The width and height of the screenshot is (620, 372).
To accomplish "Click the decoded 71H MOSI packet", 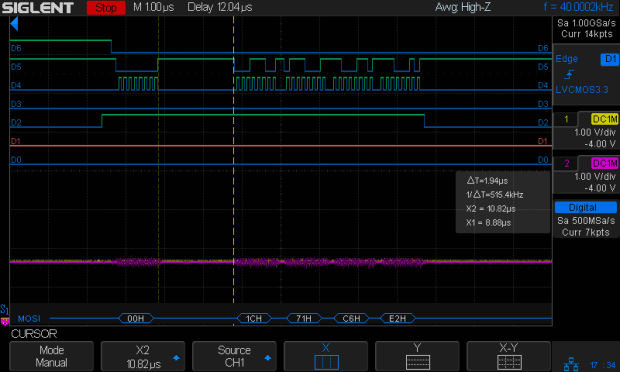I will coord(304,319).
